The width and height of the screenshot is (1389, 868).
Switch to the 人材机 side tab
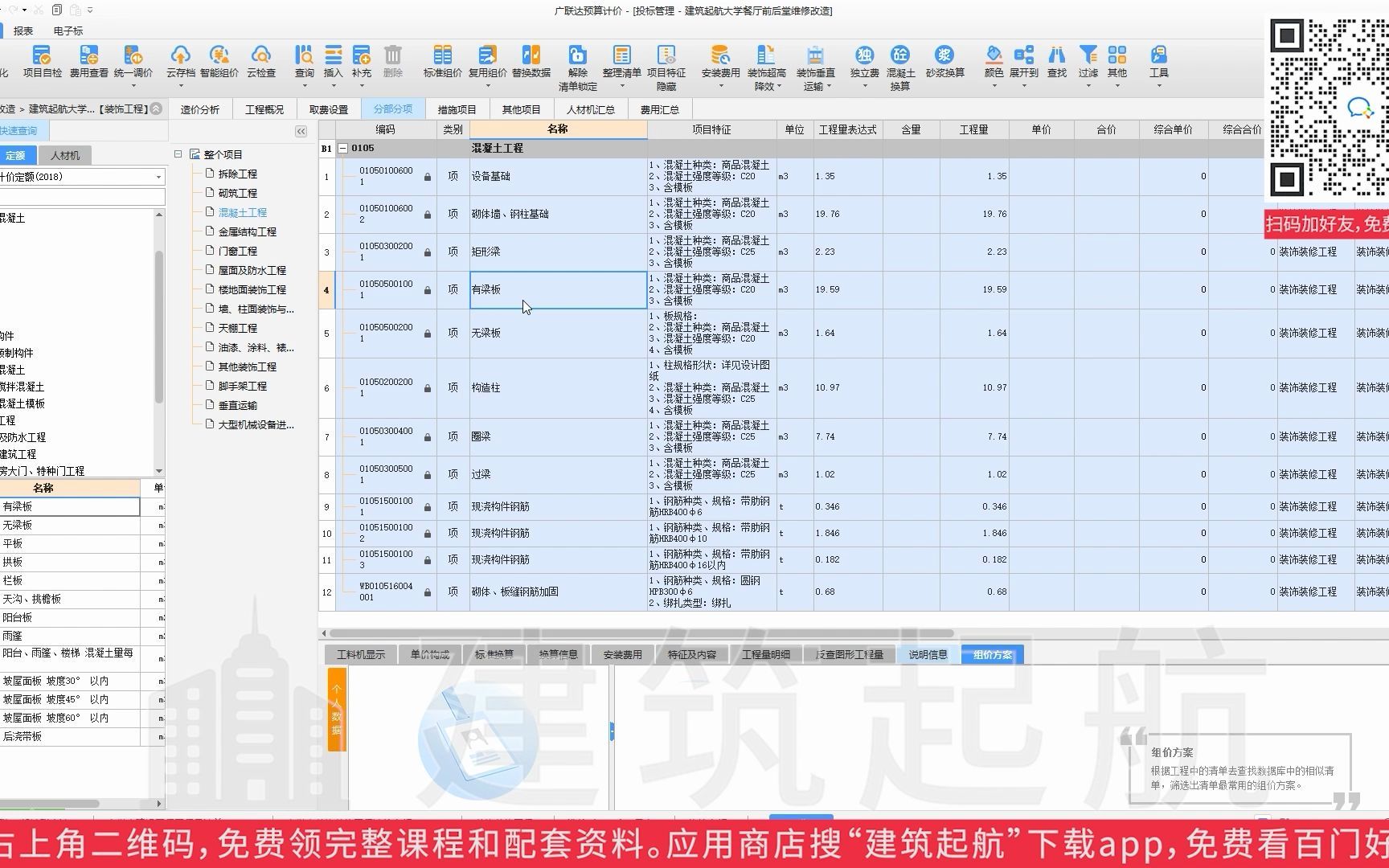65,155
